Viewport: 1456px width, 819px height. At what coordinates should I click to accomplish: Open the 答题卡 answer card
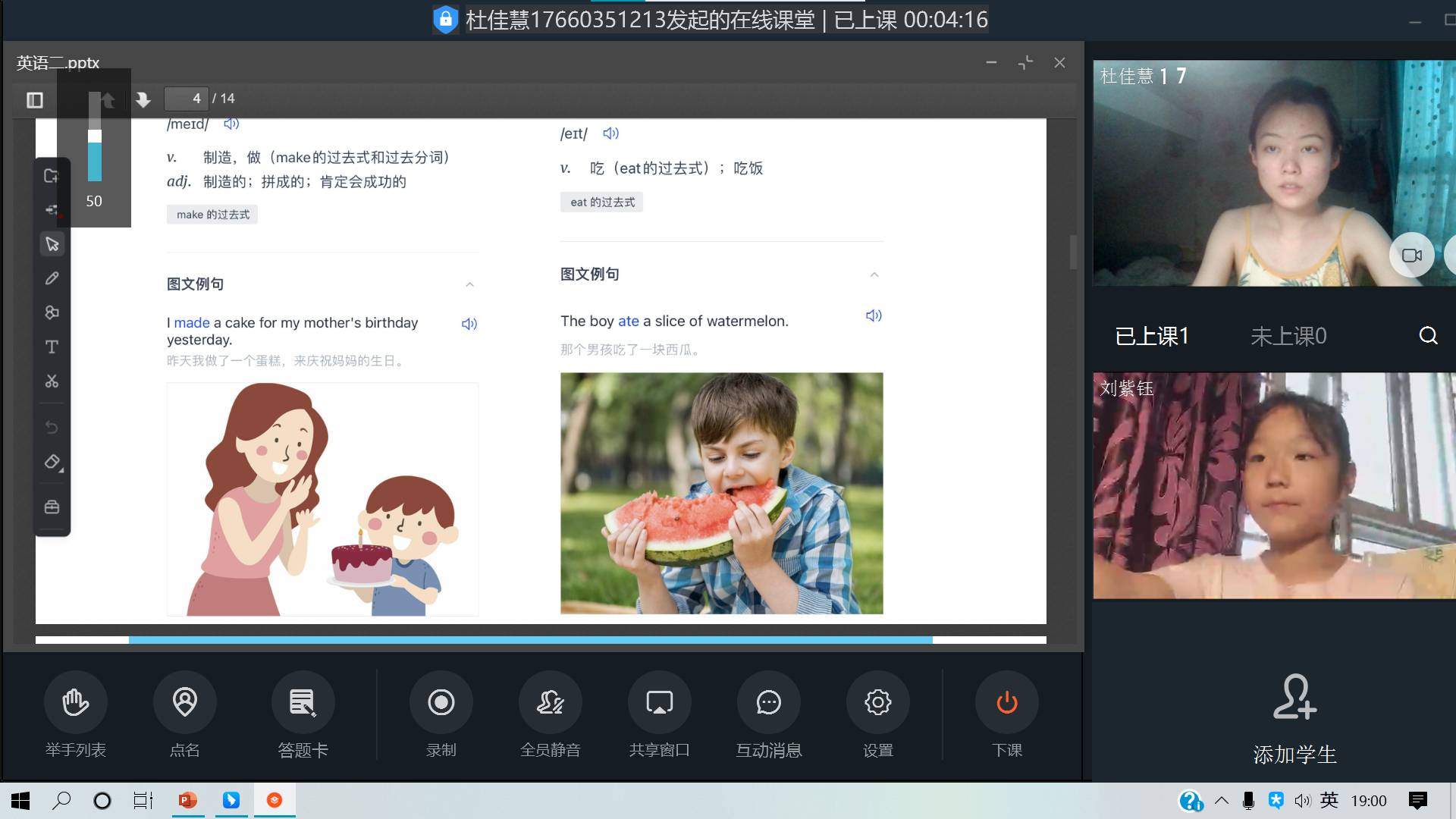[x=303, y=715]
